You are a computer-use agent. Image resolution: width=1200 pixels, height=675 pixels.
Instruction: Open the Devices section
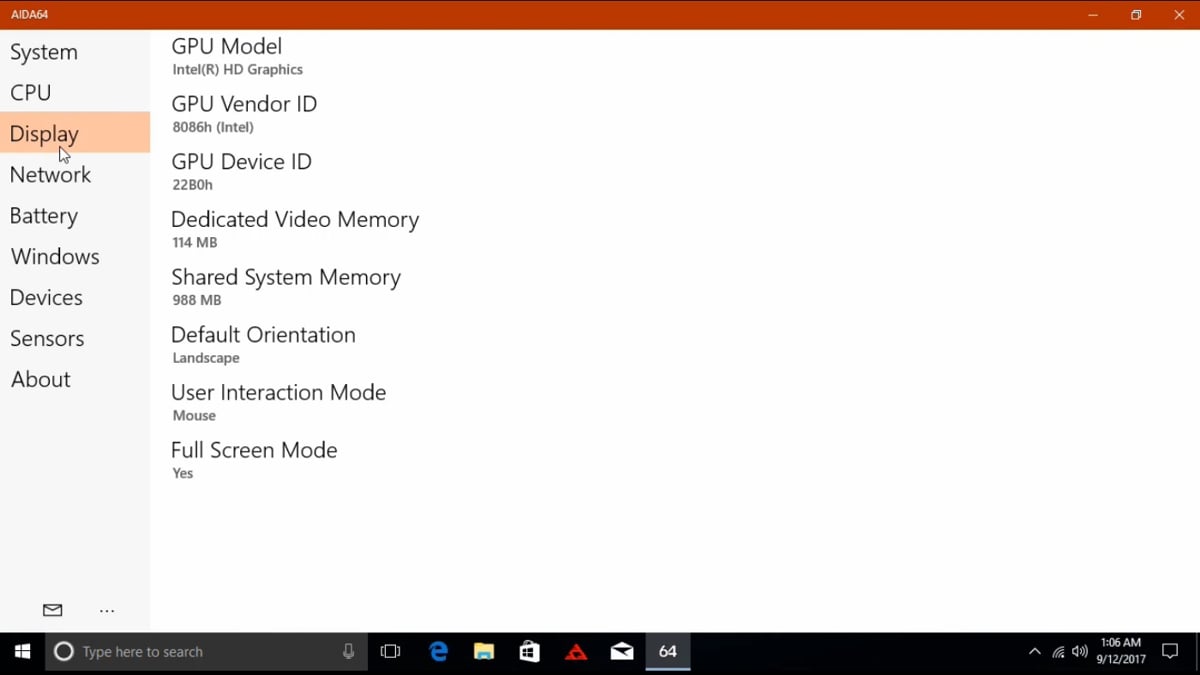coord(75,298)
